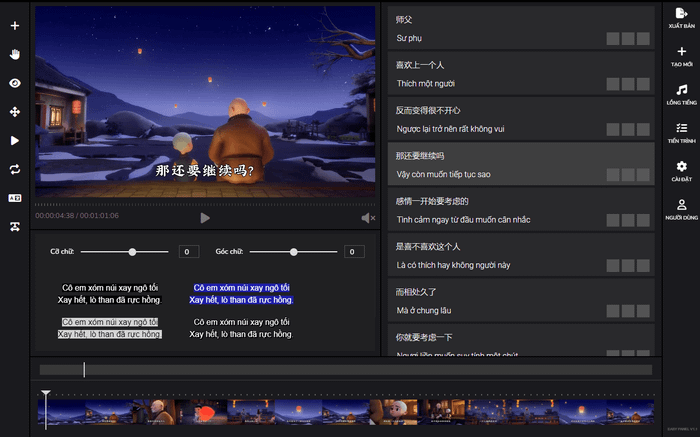Click Chinese text '你就要考虑一下'
Image resolution: width=700 pixels, height=437 pixels.
[x=424, y=337]
